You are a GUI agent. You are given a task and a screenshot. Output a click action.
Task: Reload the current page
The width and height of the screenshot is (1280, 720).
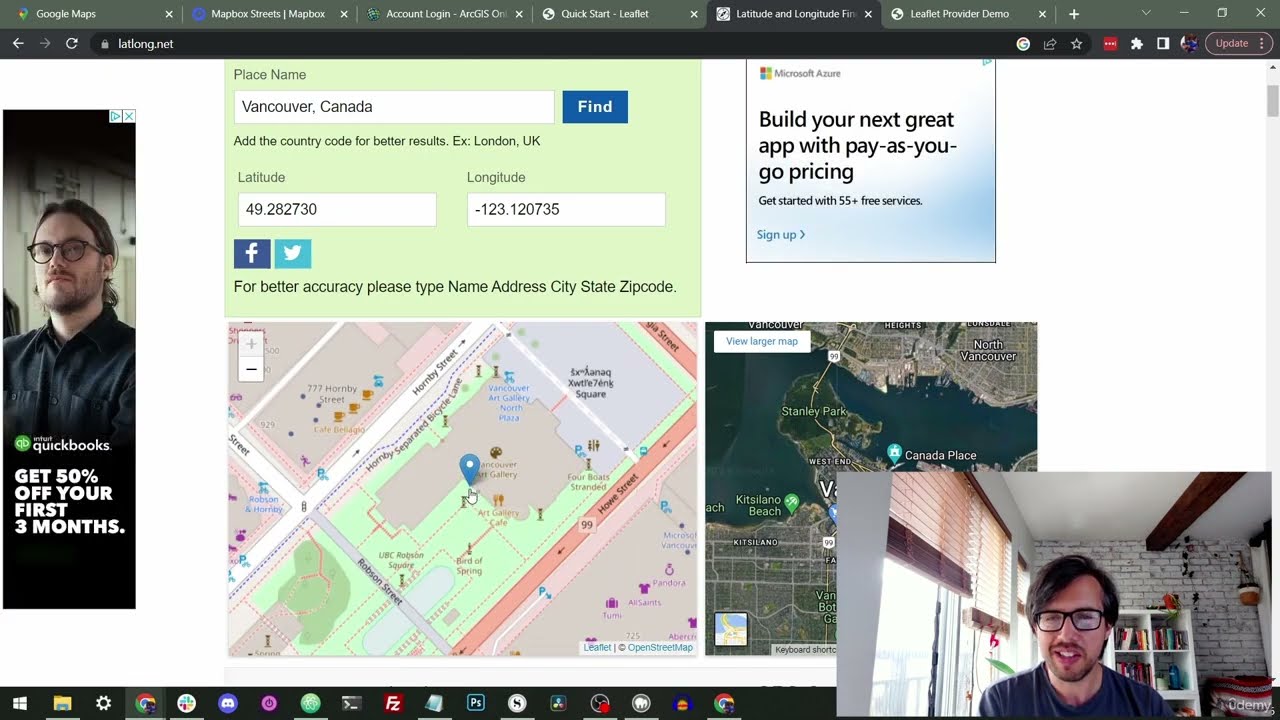(x=72, y=44)
